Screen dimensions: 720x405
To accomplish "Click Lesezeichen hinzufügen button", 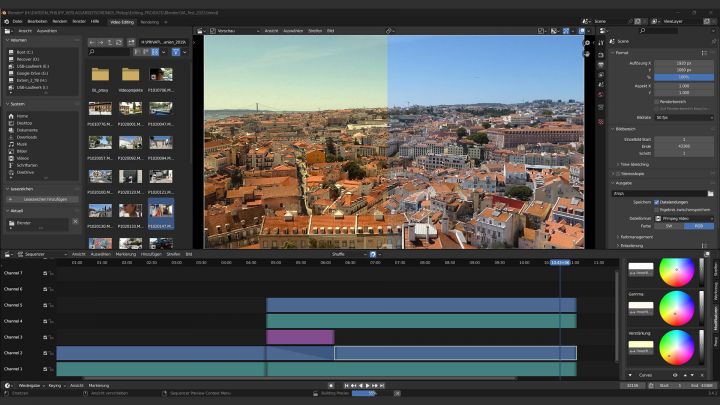I will (x=42, y=199).
